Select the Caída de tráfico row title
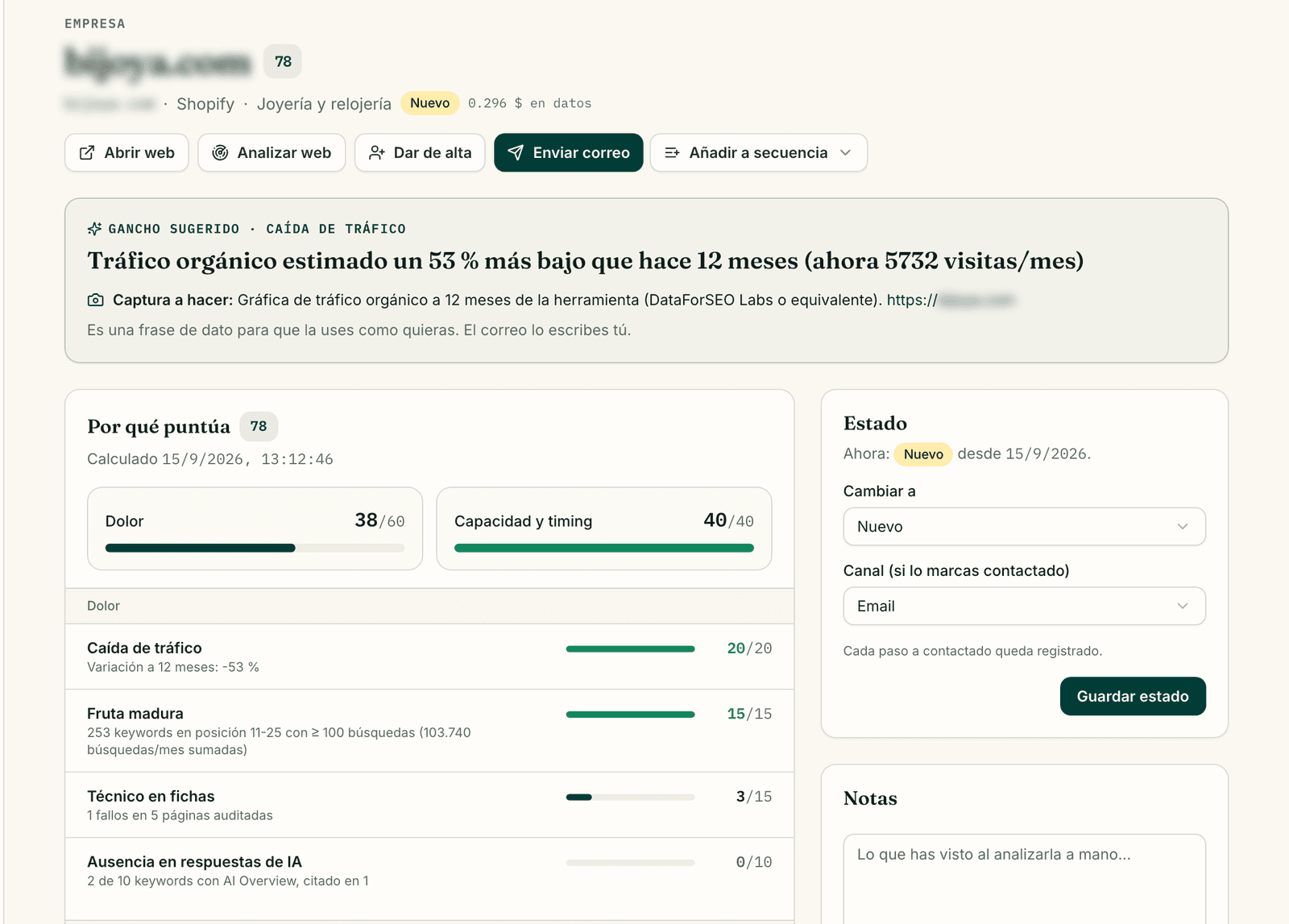This screenshot has width=1289, height=924. coord(144,648)
